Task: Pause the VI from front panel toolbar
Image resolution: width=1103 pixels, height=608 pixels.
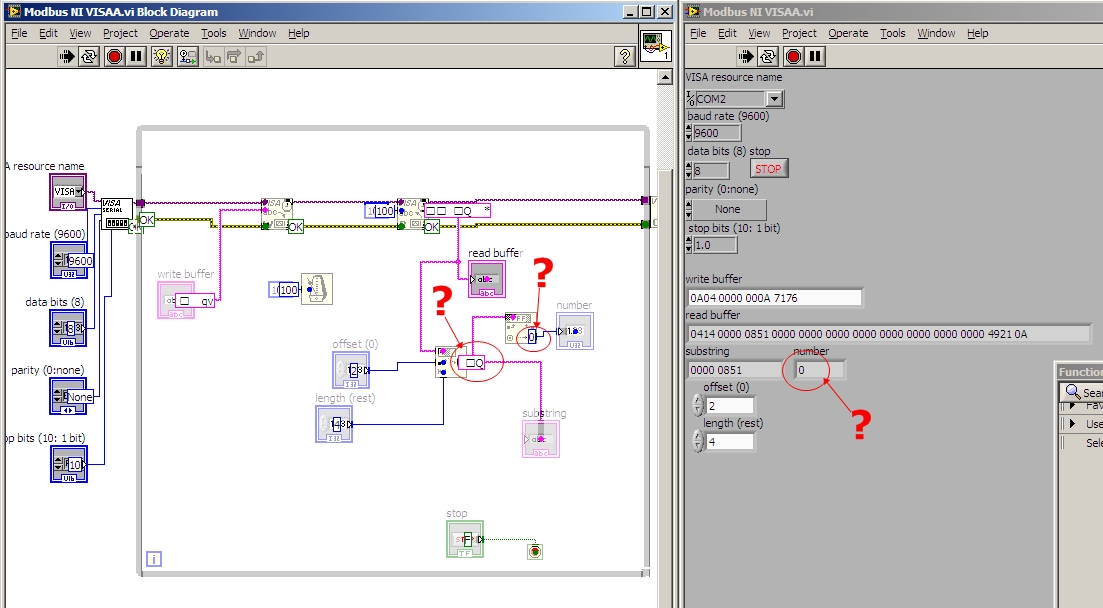Action: (x=816, y=56)
